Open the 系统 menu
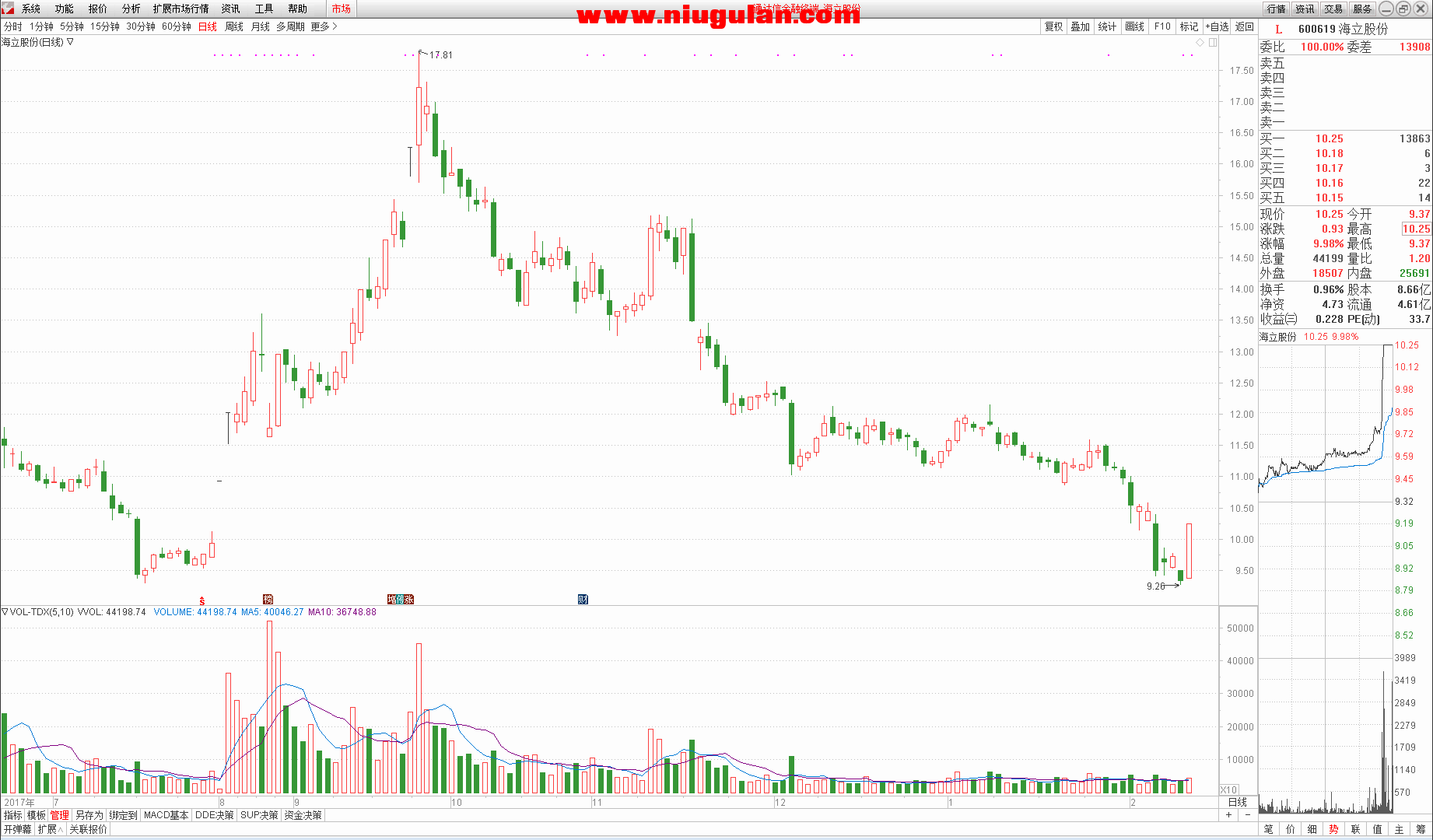This screenshot has height=840, width=1433. (31, 9)
